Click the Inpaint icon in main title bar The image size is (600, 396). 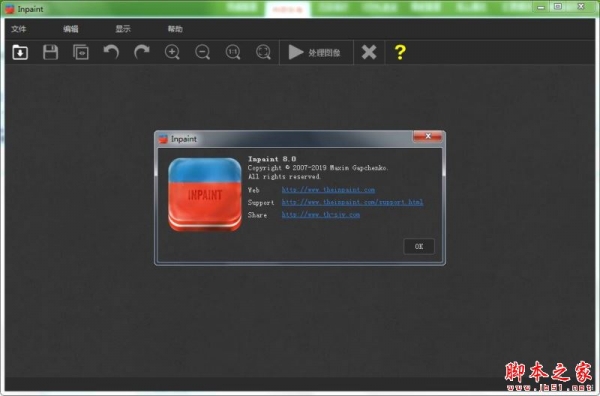tap(10, 9)
